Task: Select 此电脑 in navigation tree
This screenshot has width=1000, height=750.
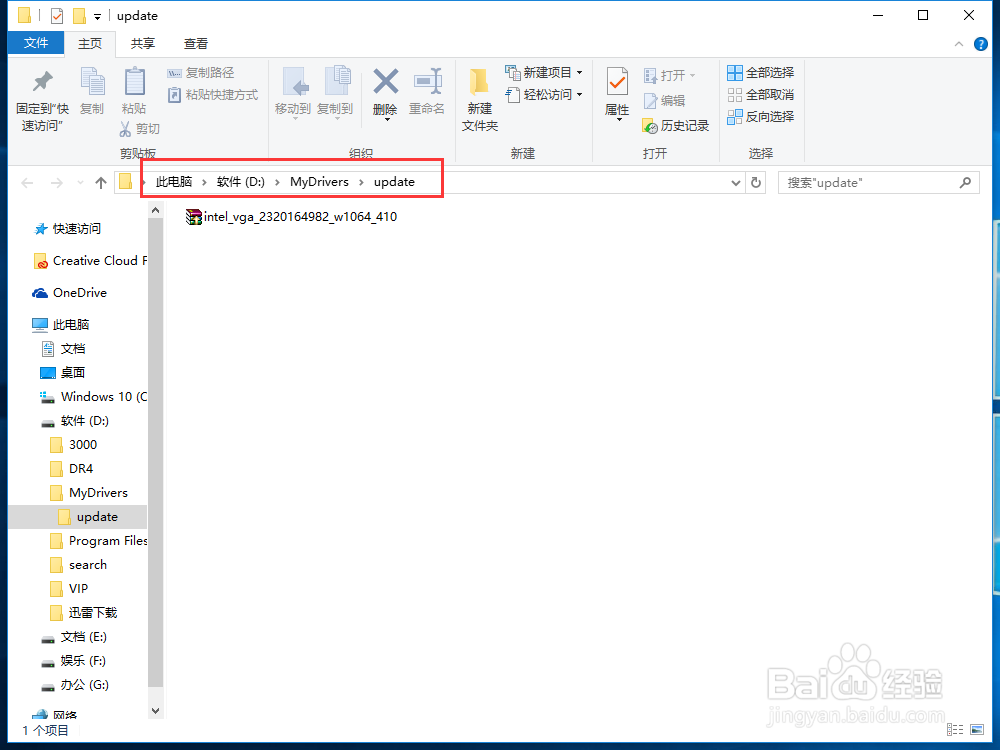Action: tap(61, 325)
